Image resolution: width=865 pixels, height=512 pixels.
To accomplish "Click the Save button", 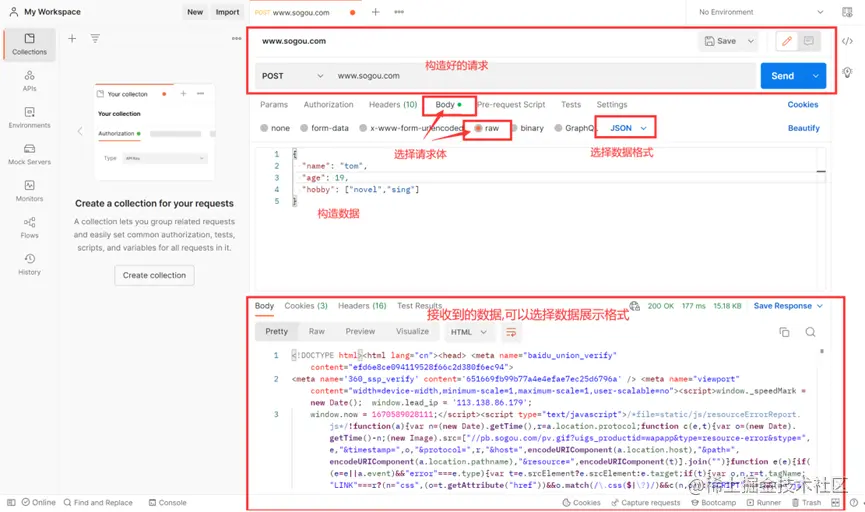I will tap(720, 41).
